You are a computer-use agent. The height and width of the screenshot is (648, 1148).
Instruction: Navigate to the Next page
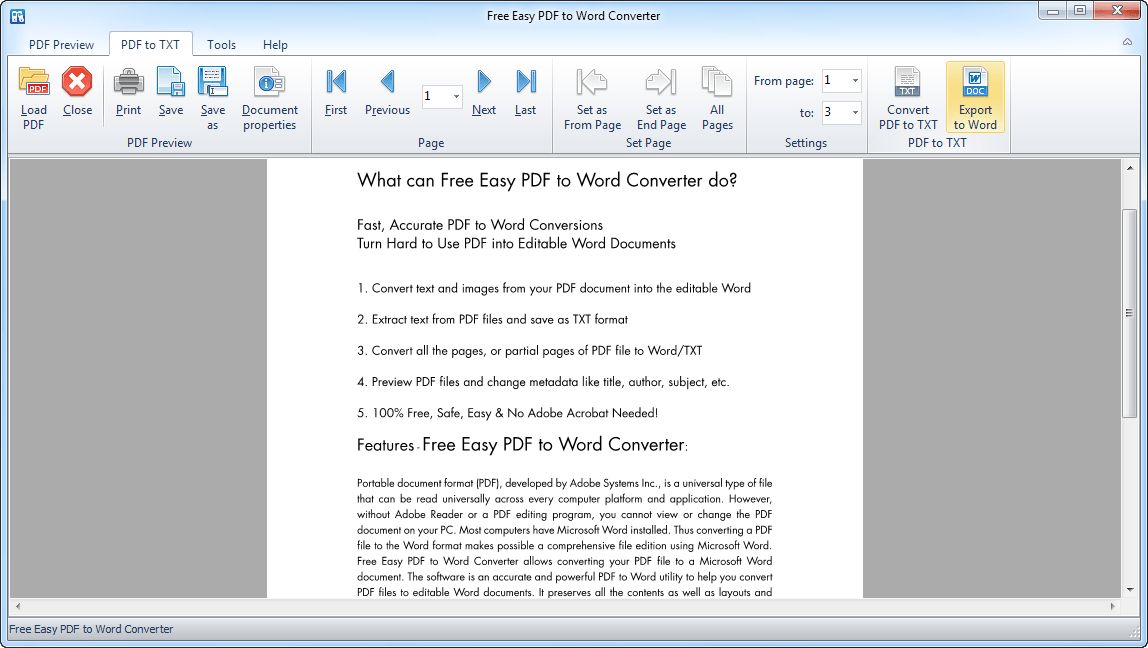click(483, 97)
